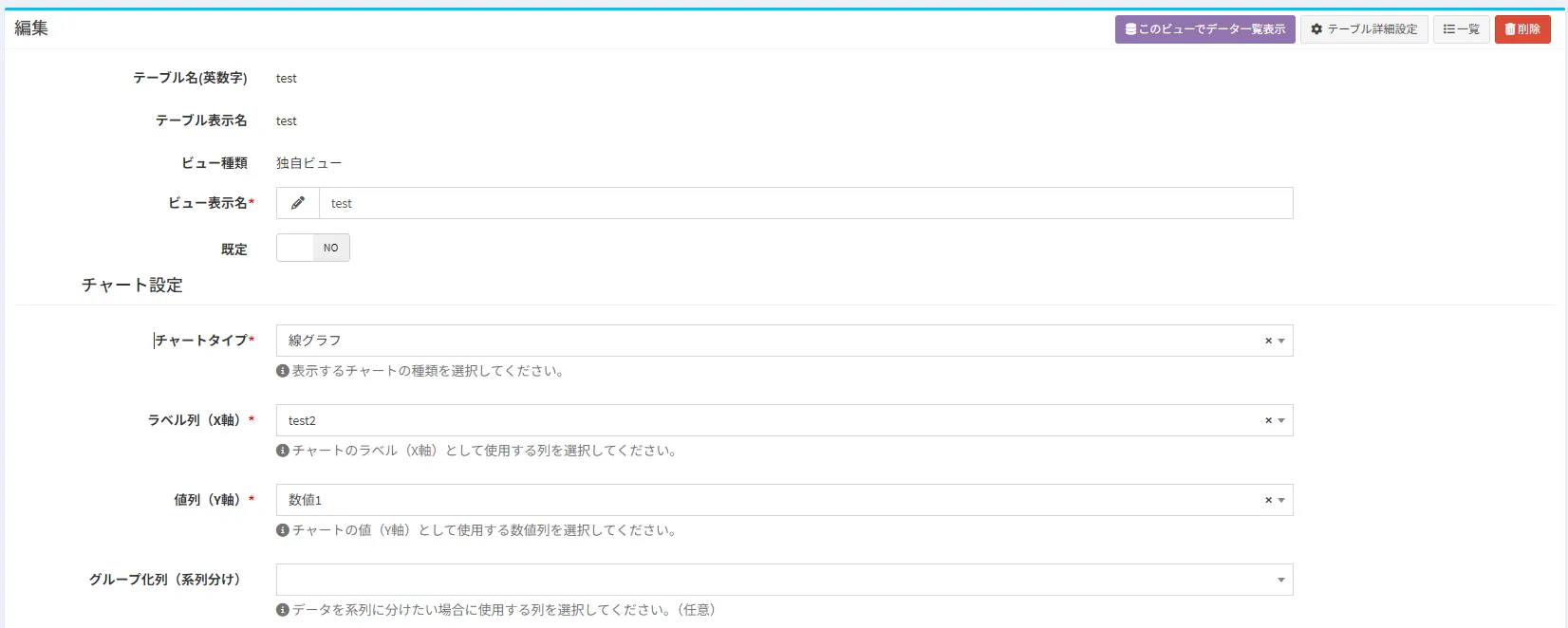
Task: Clear the 線グラフ selection with × icon
Action: point(1268,341)
